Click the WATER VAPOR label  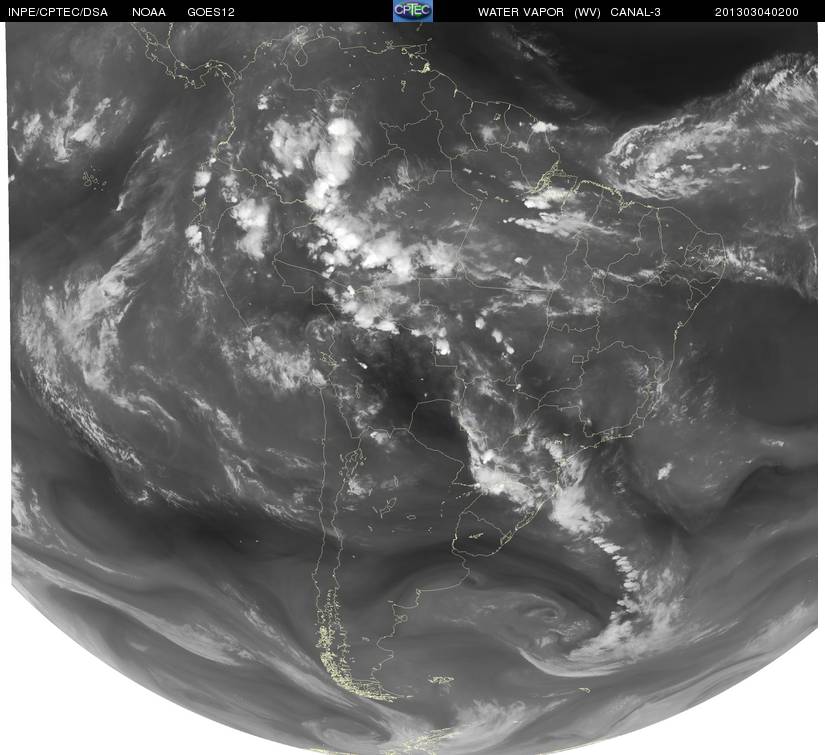pos(521,12)
